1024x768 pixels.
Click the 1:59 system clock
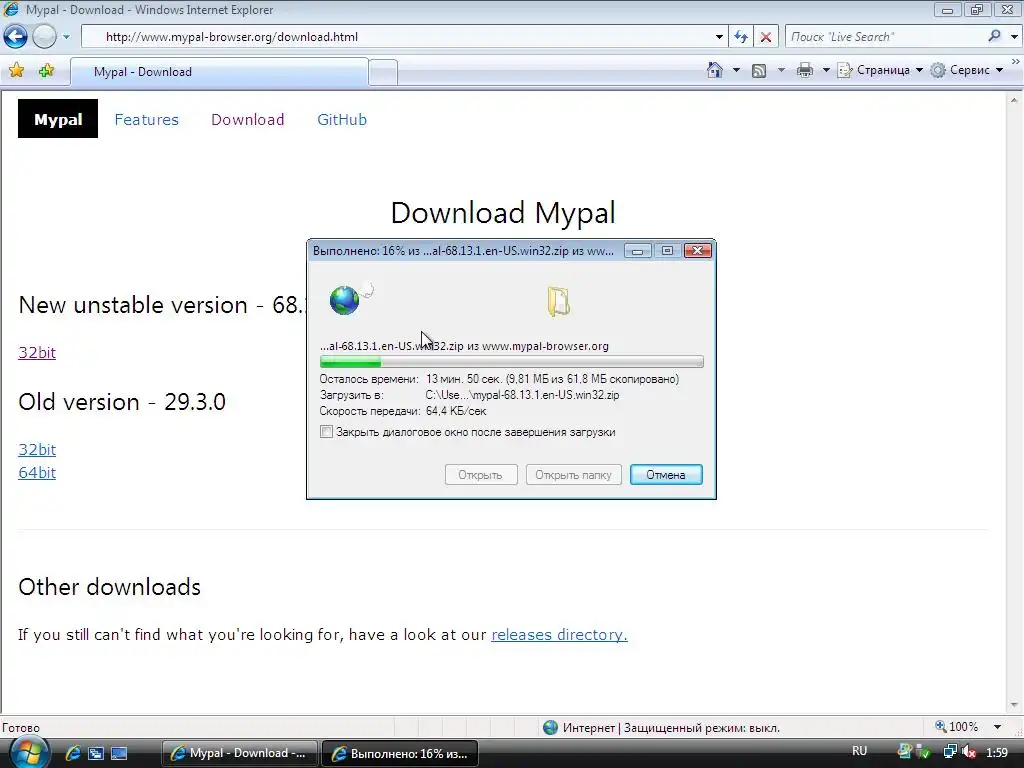coord(997,752)
